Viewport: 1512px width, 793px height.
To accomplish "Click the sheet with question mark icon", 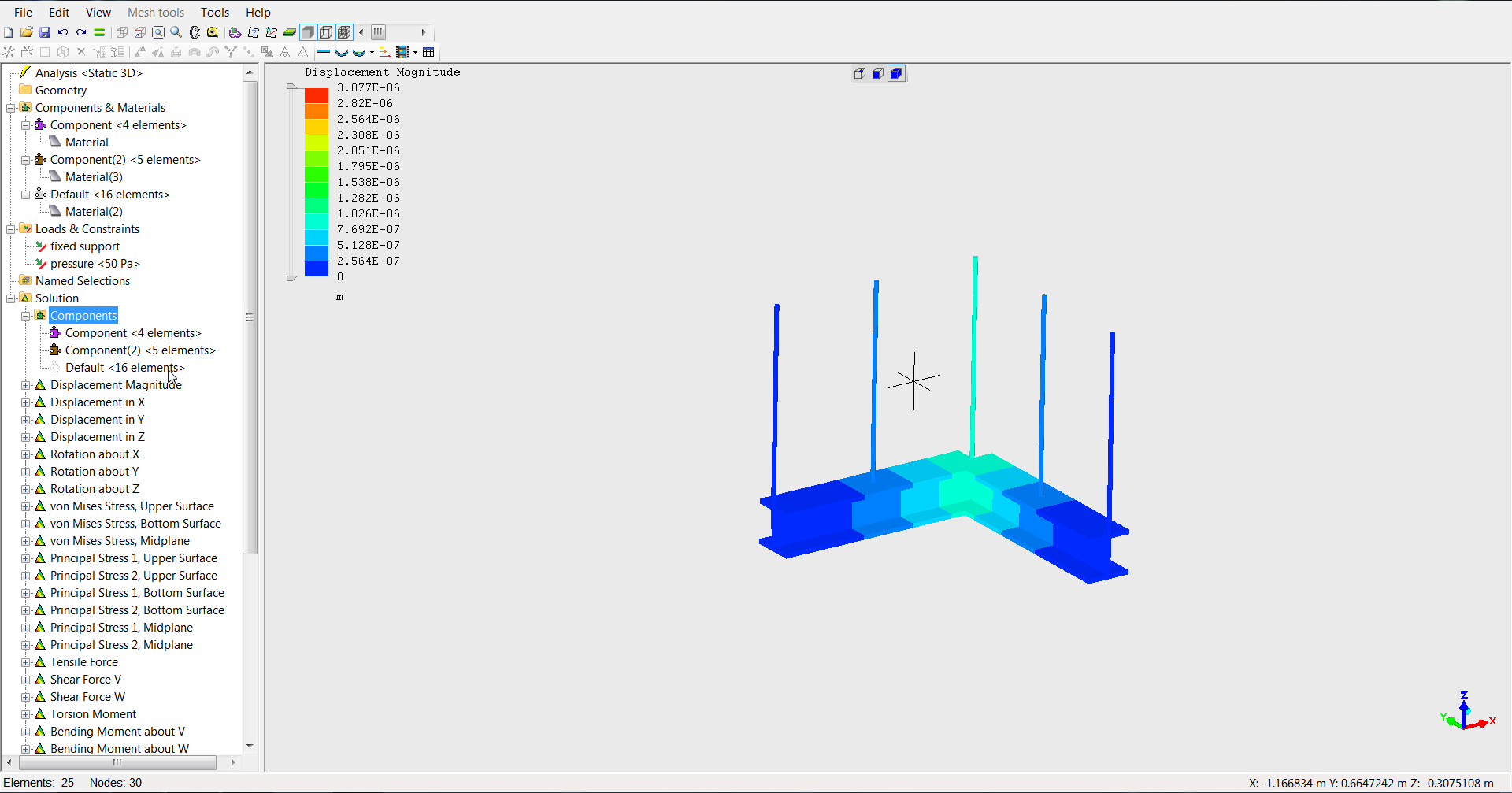I will point(254,32).
